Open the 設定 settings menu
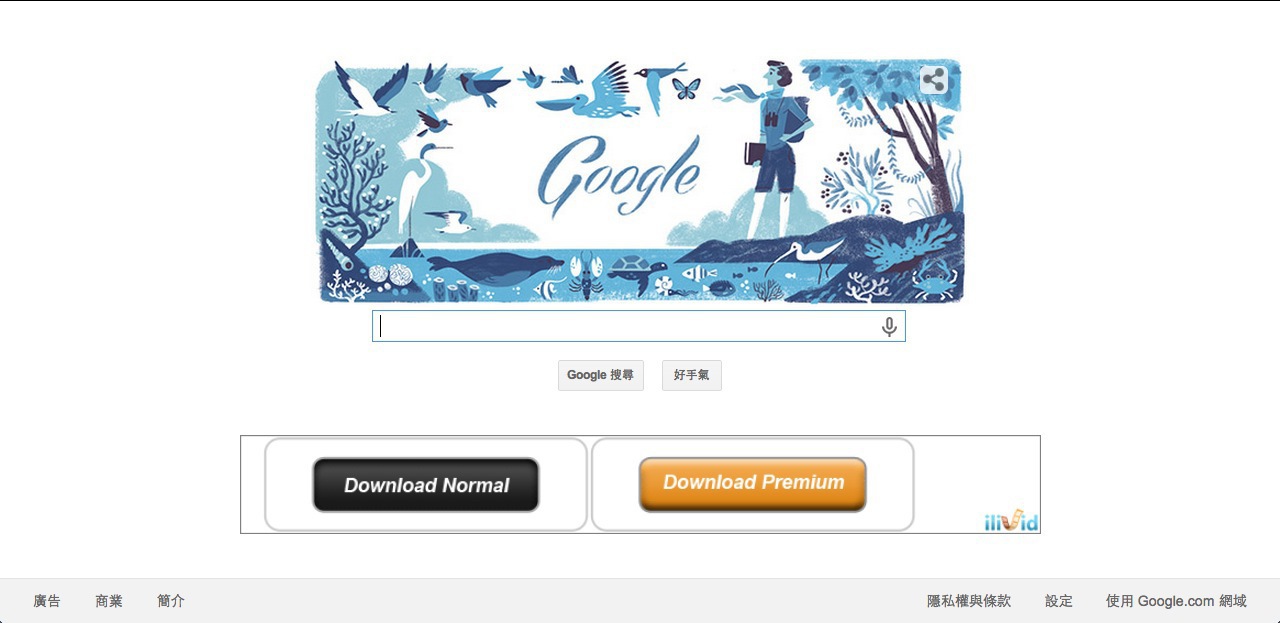This screenshot has height=623, width=1280. pyautogui.click(x=1059, y=601)
